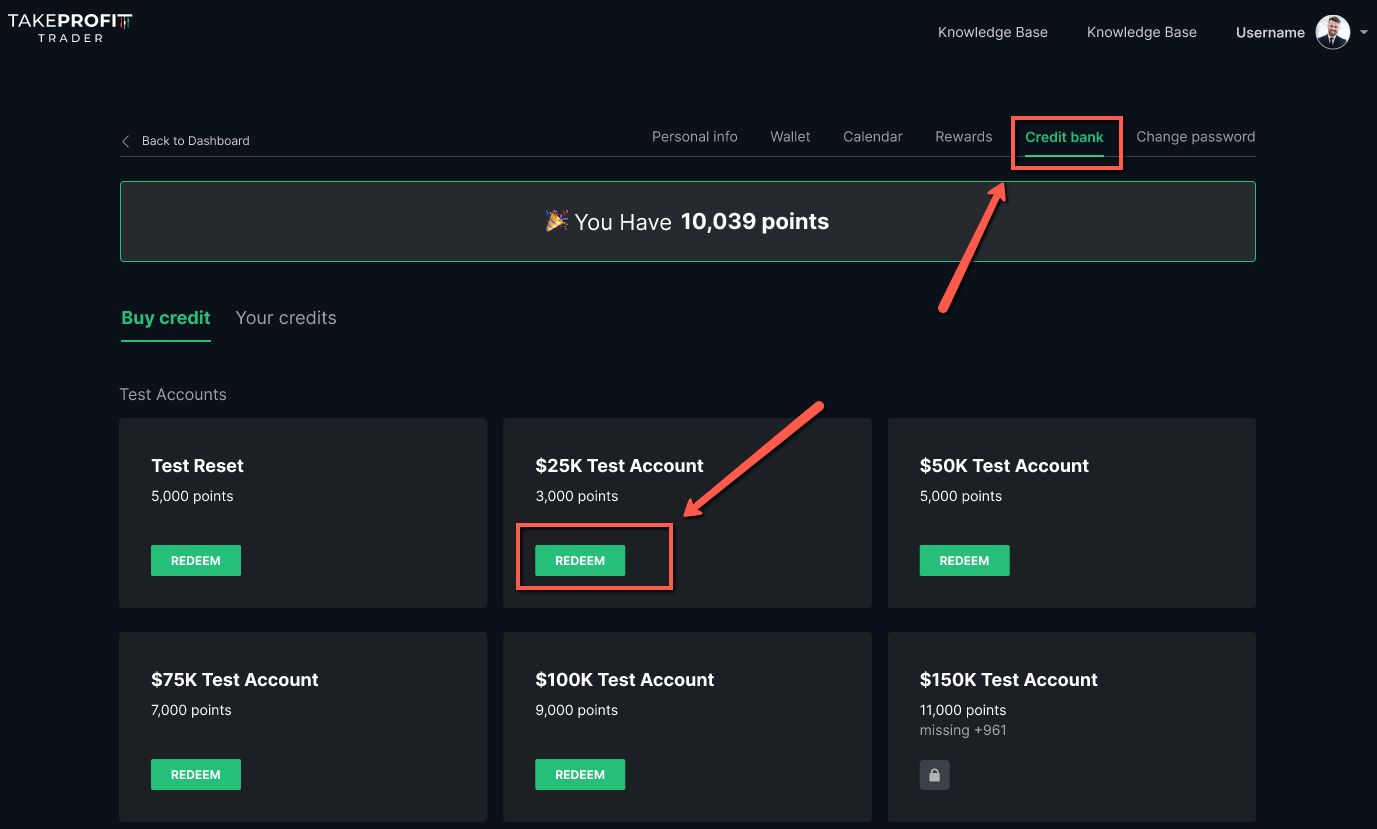Image resolution: width=1377 pixels, height=829 pixels.
Task: Select the Buy credit tab
Action: click(166, 318)
